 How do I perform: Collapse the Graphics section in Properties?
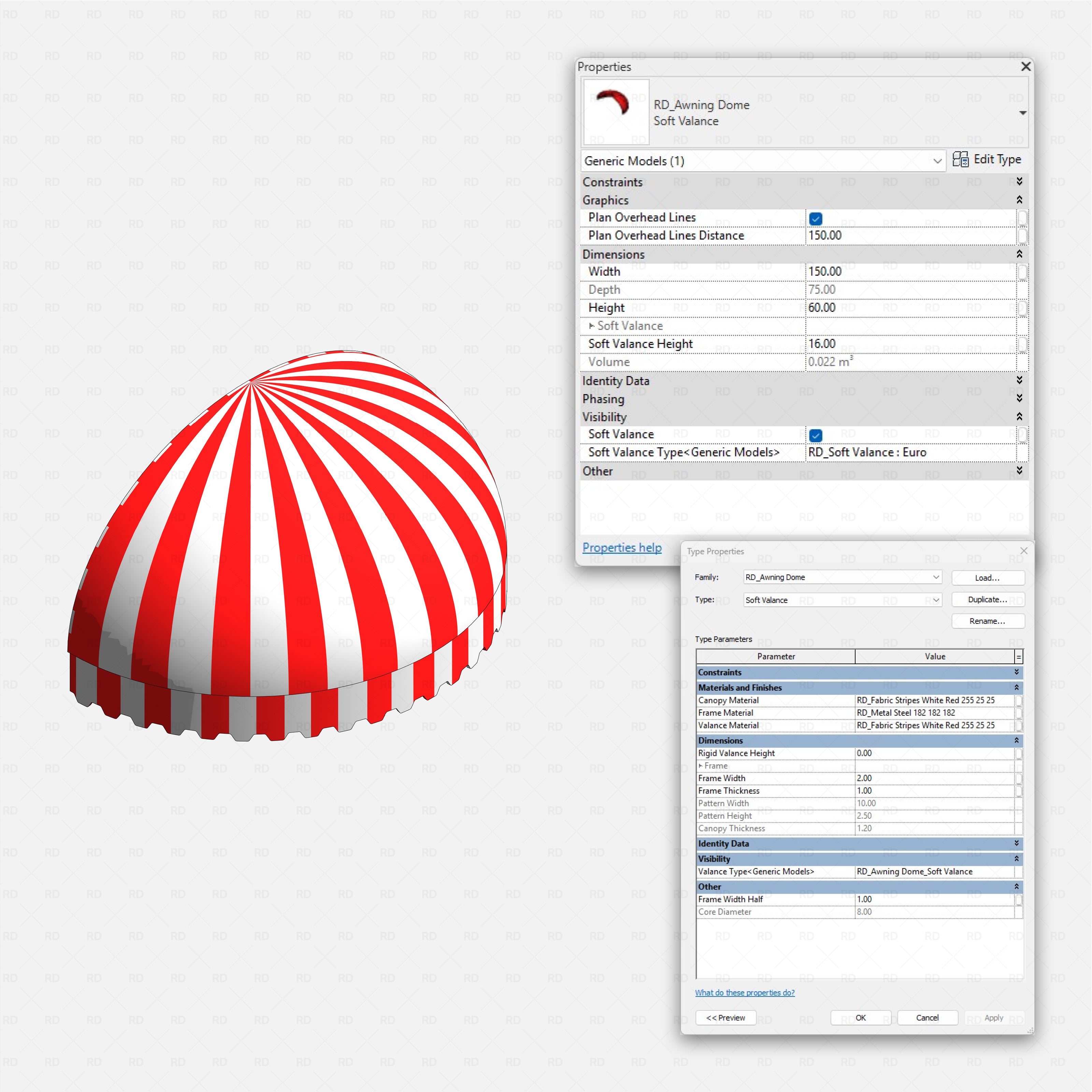pos(1019,200)
